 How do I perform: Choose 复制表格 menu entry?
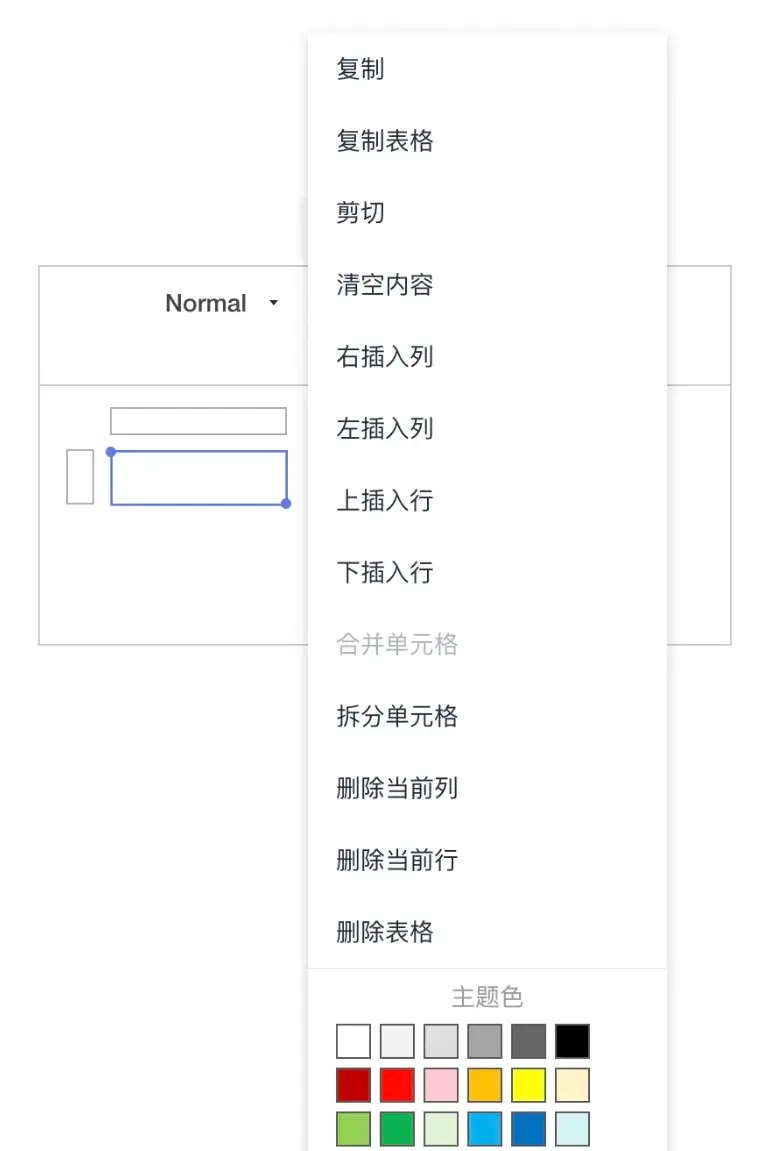[x=385, y=141]
